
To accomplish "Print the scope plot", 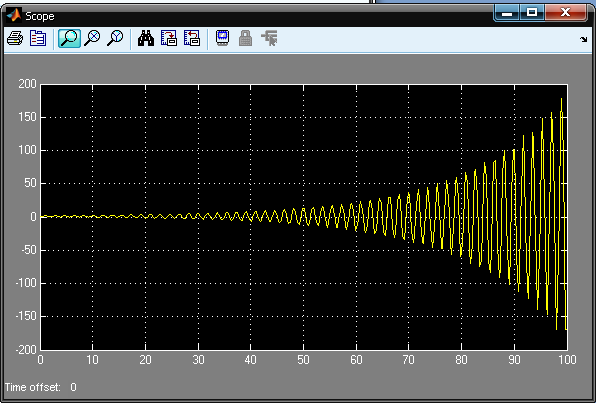I will coord(15,38).
